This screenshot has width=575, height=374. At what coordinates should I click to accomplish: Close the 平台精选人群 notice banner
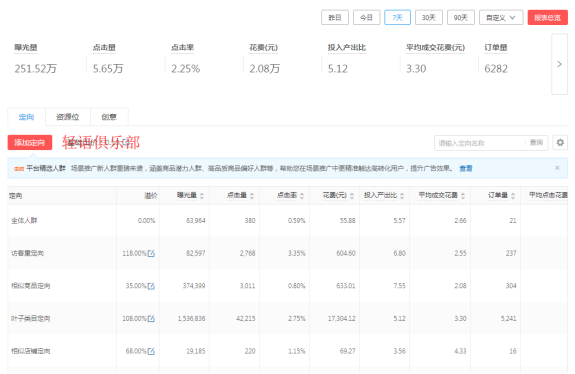click(x=557, y=168)
